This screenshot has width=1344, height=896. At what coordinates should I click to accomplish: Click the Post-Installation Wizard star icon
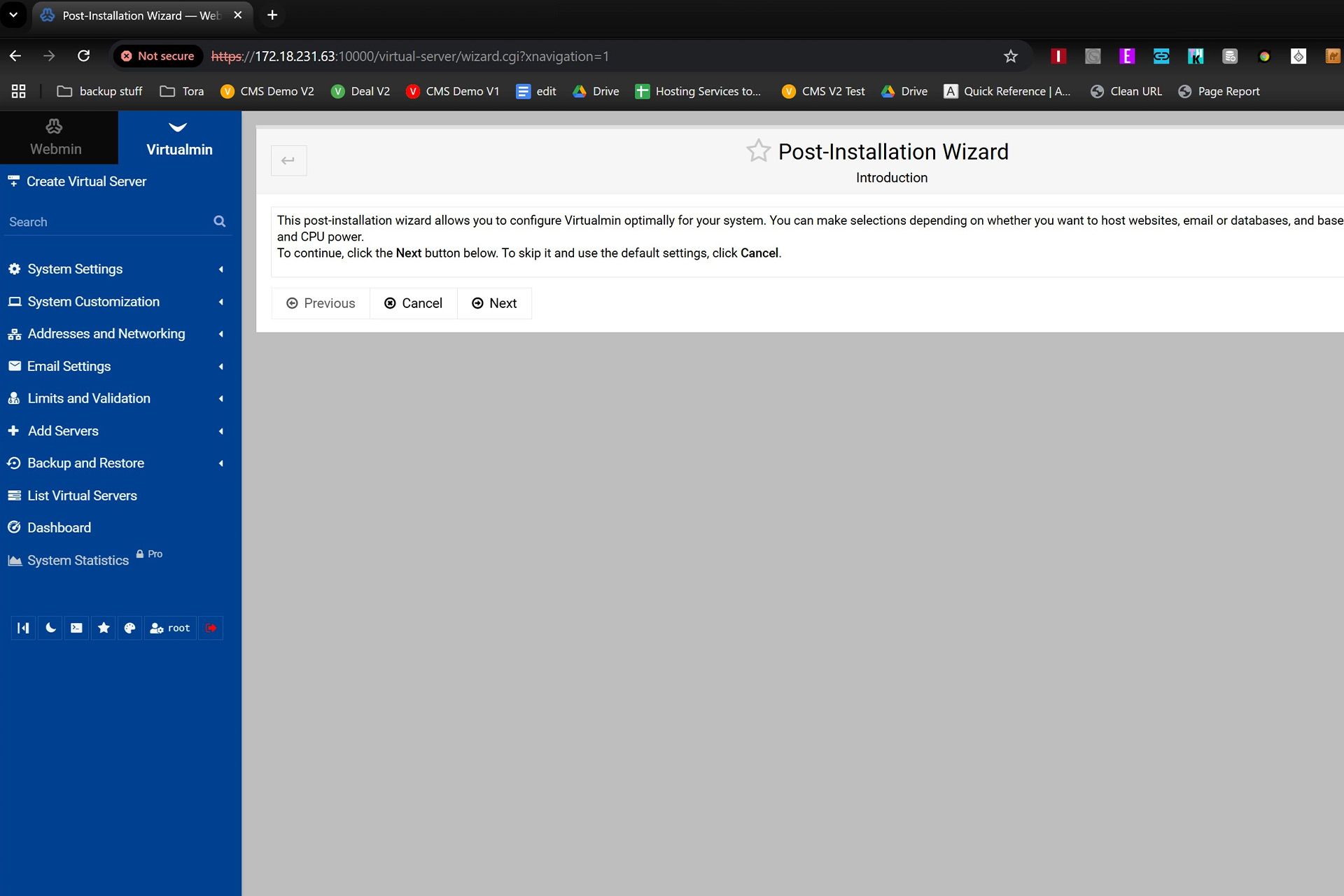pos(757,152)
